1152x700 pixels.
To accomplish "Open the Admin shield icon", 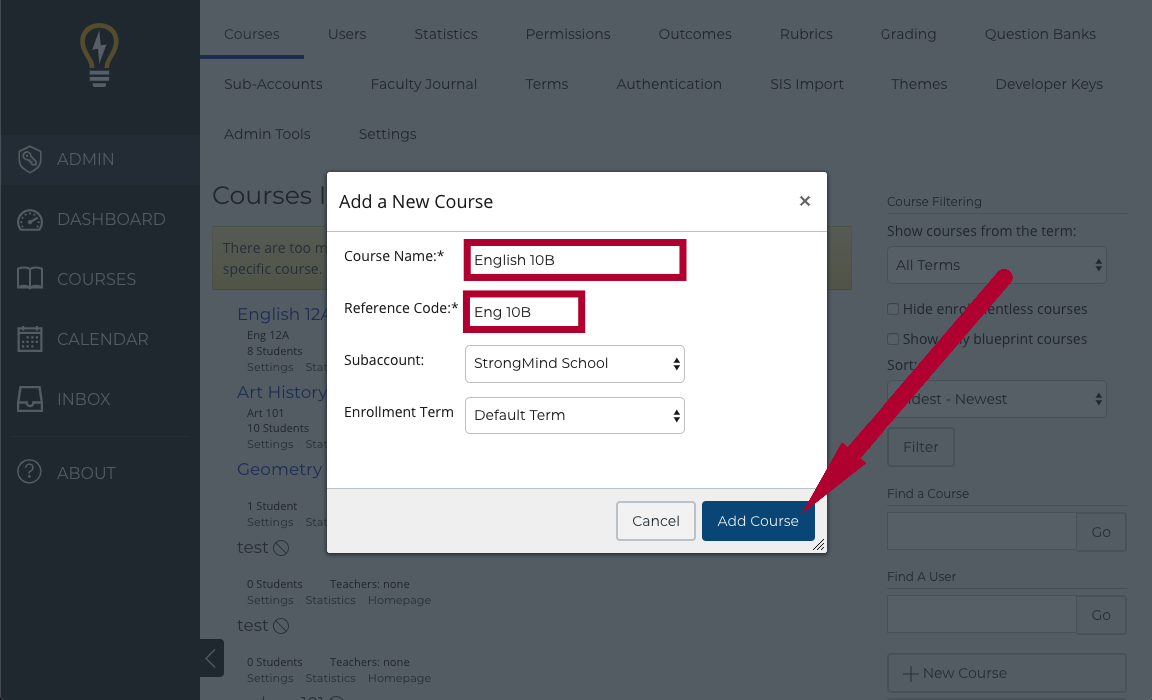I will click(x=30, y=159).
